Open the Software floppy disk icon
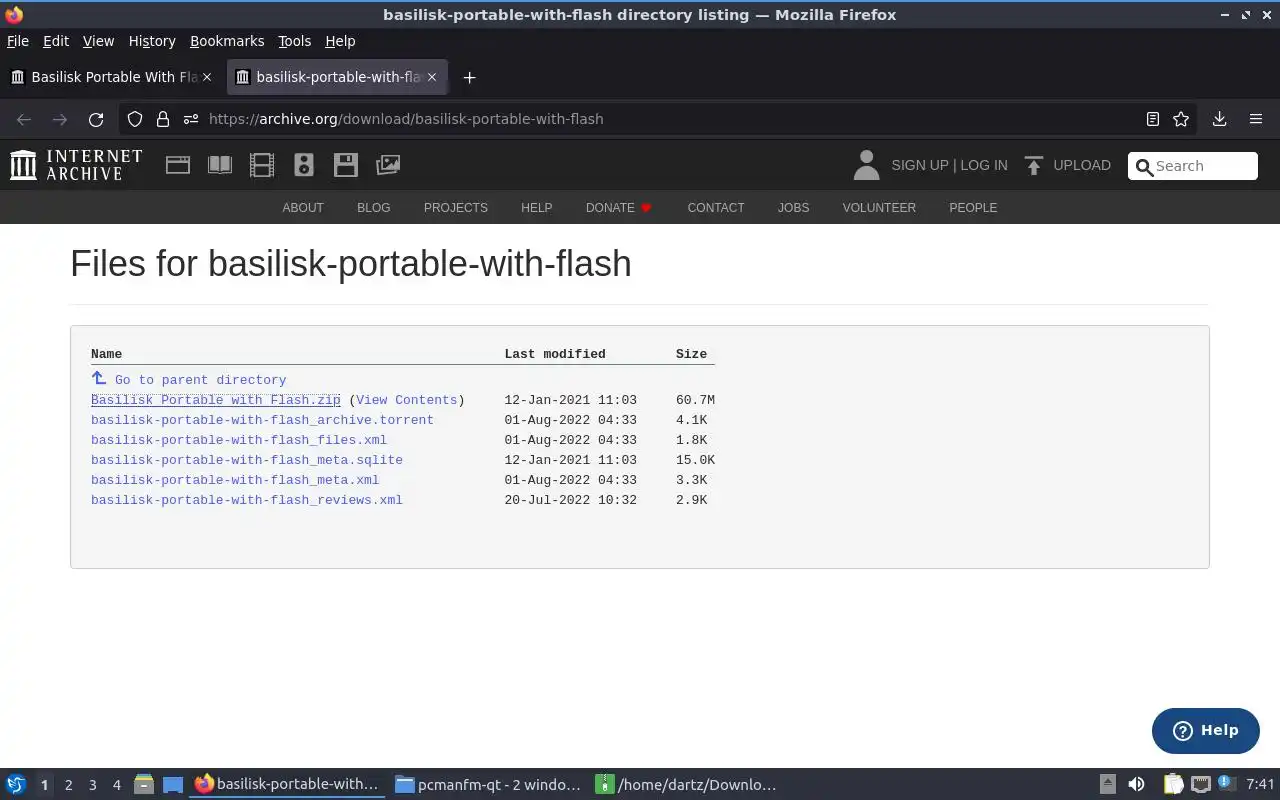Viewport: 1280px width, 800px height. [346, 165]
